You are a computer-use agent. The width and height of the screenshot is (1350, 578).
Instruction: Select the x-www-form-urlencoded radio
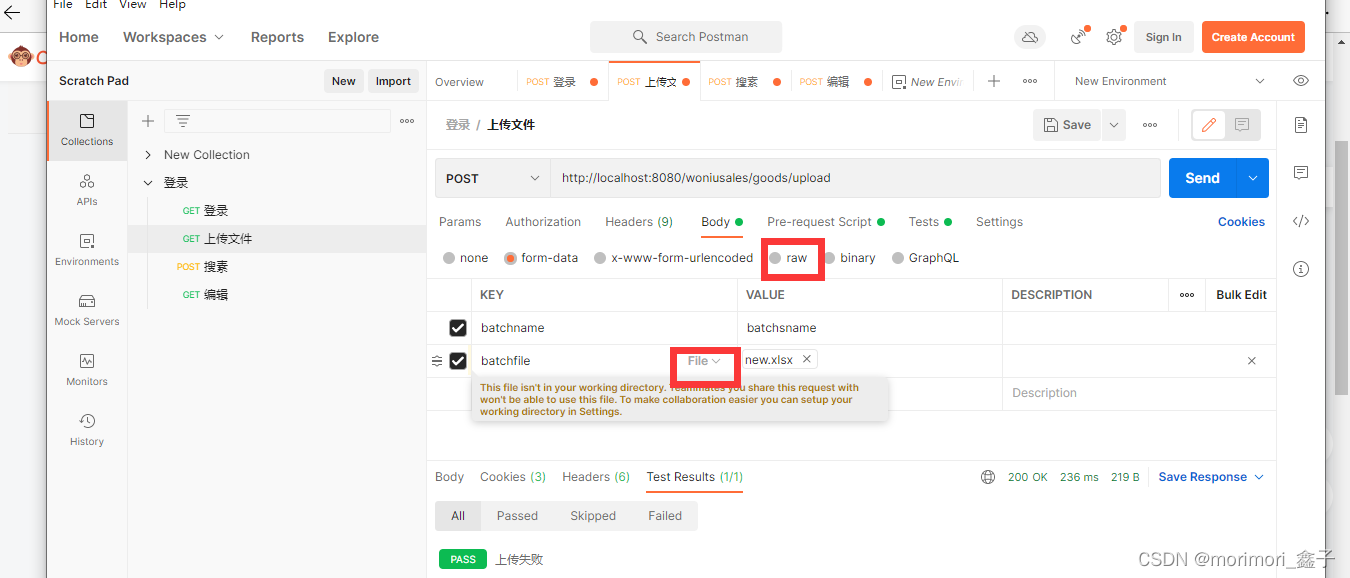600,258
